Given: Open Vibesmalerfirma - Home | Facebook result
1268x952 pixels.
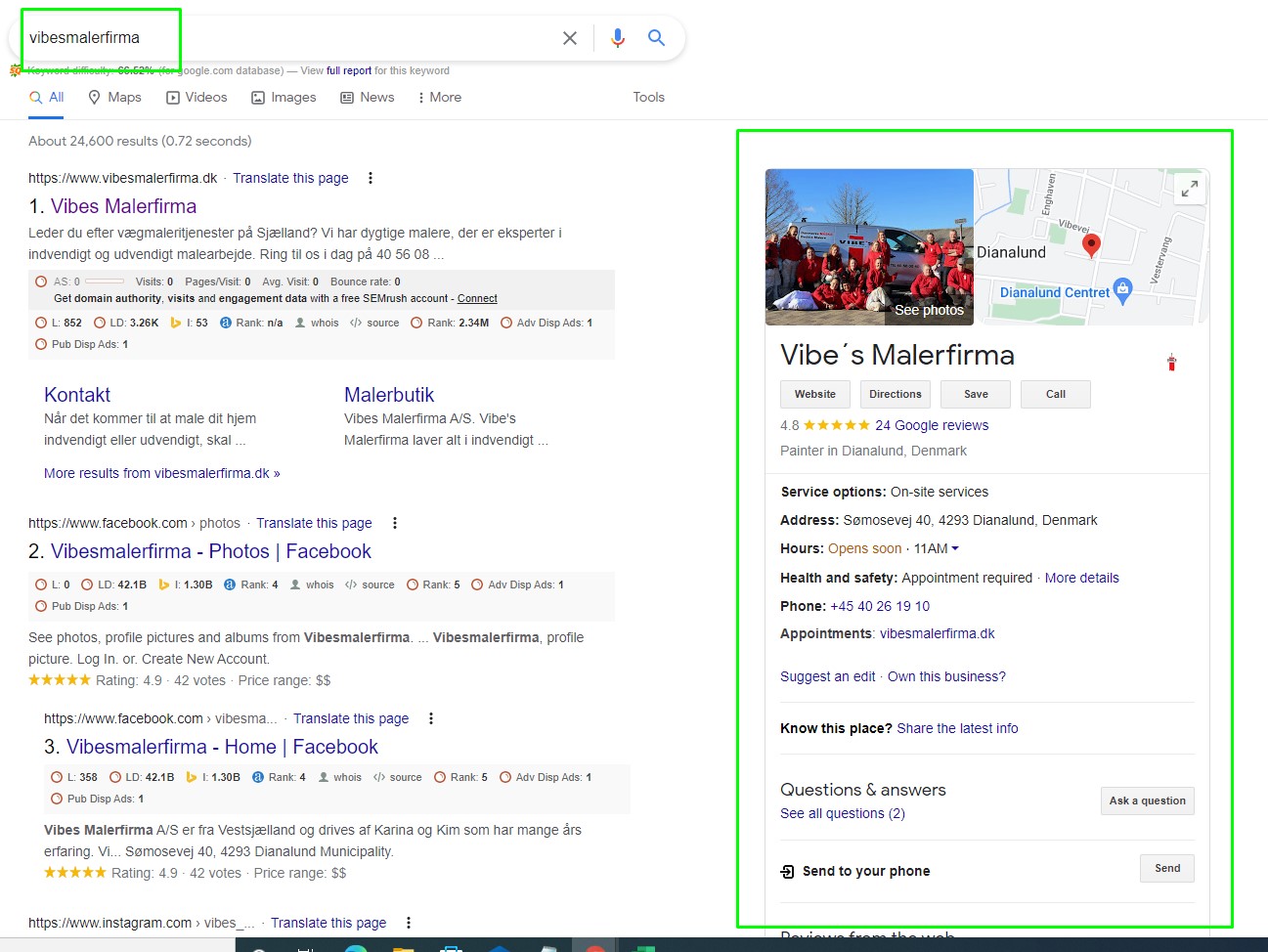Looking at the screenshot, I should coord(222,747).
